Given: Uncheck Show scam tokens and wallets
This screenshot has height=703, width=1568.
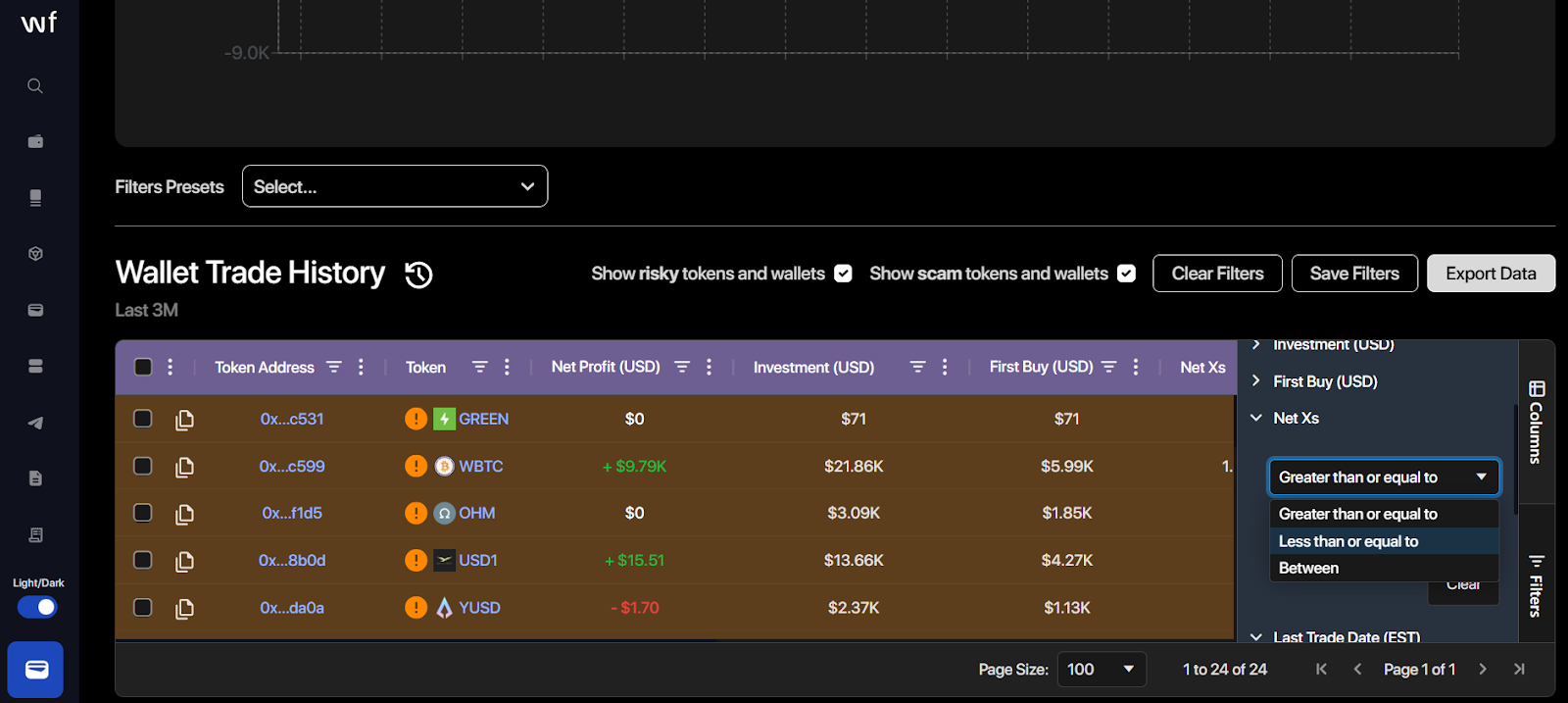Looking at the screenshot, I should (1127, 274).
